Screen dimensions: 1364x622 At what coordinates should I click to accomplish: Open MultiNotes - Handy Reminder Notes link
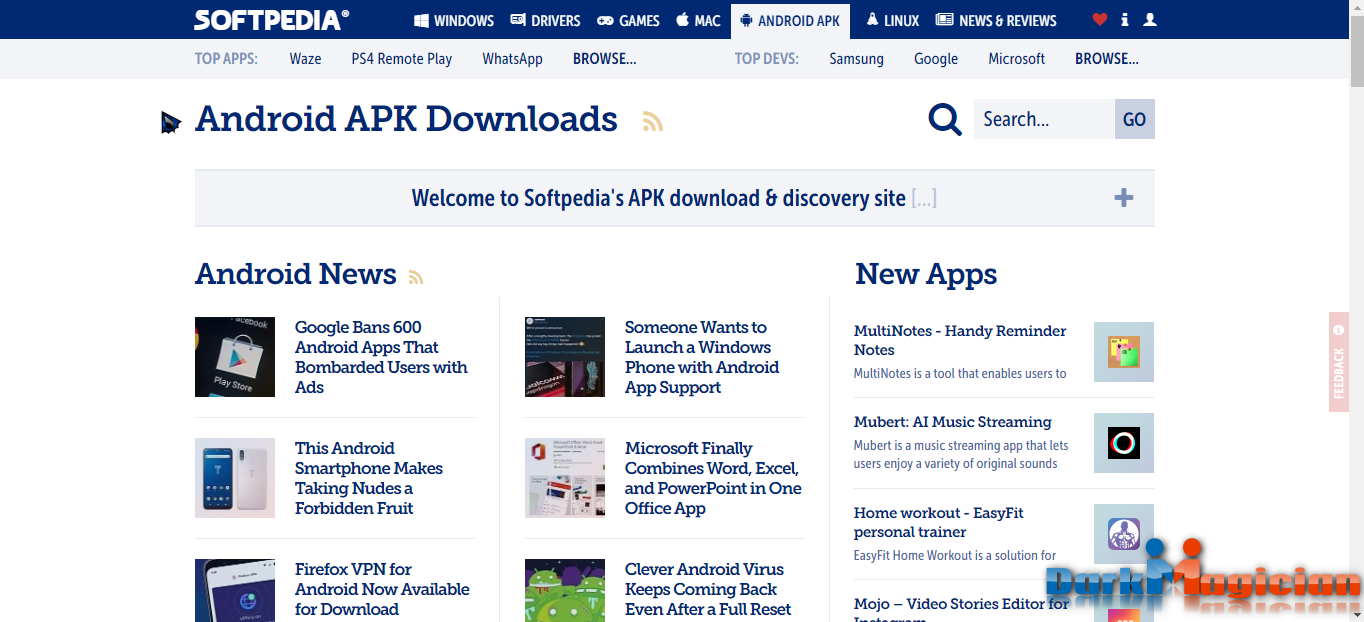coord(960,340)
